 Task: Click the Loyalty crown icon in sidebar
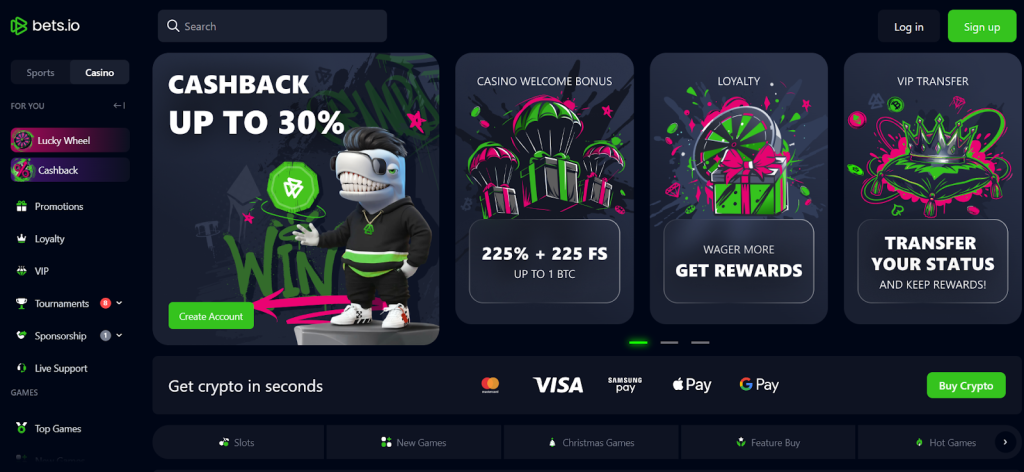click(x=21, y=239)
